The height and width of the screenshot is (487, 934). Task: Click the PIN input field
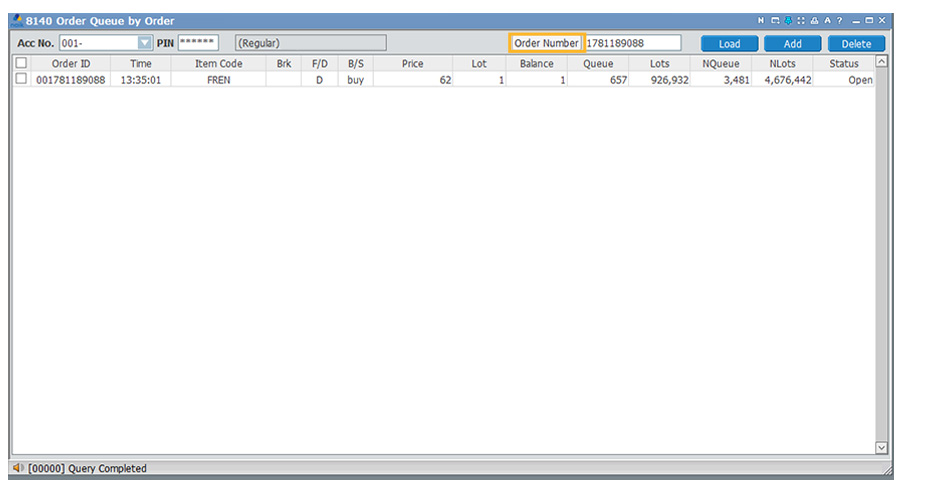198,43
